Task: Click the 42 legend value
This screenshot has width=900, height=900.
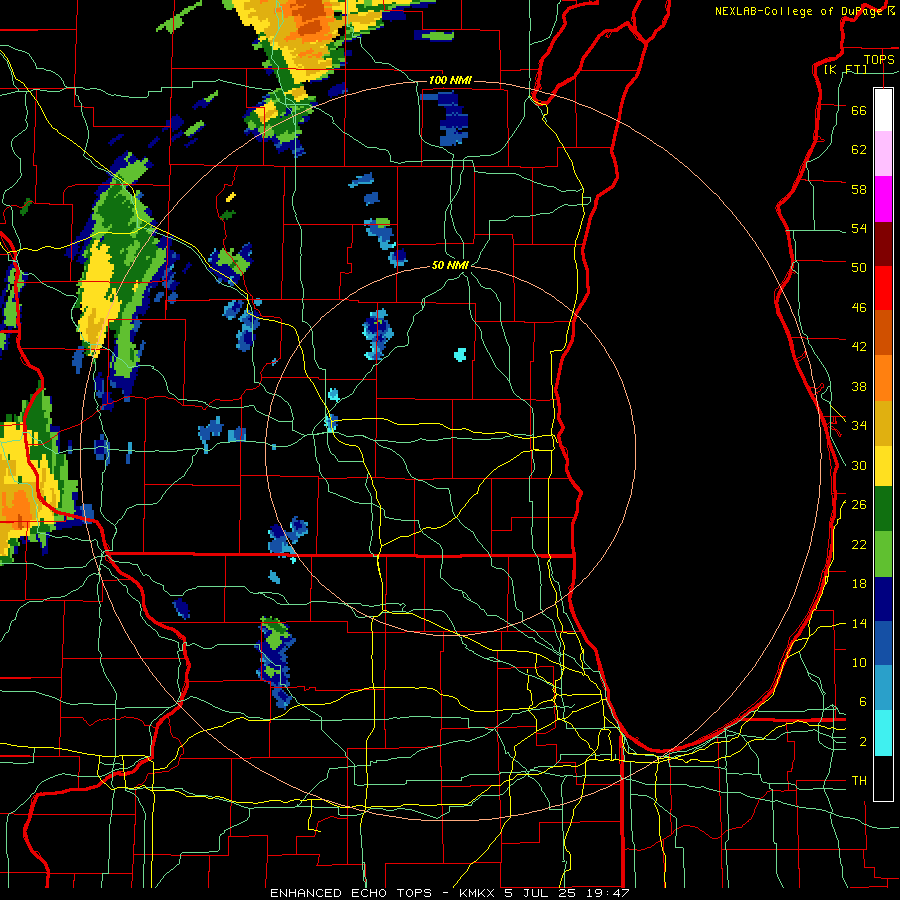Action: [859, 347]
